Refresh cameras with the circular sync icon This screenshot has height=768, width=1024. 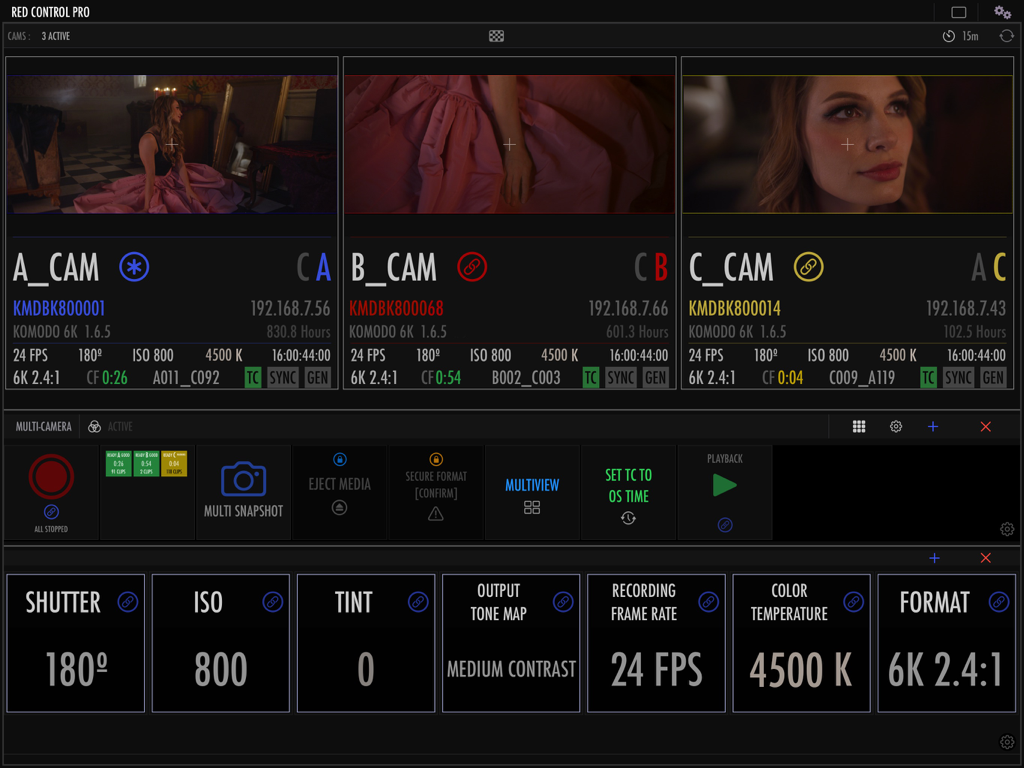[1008, 35]
